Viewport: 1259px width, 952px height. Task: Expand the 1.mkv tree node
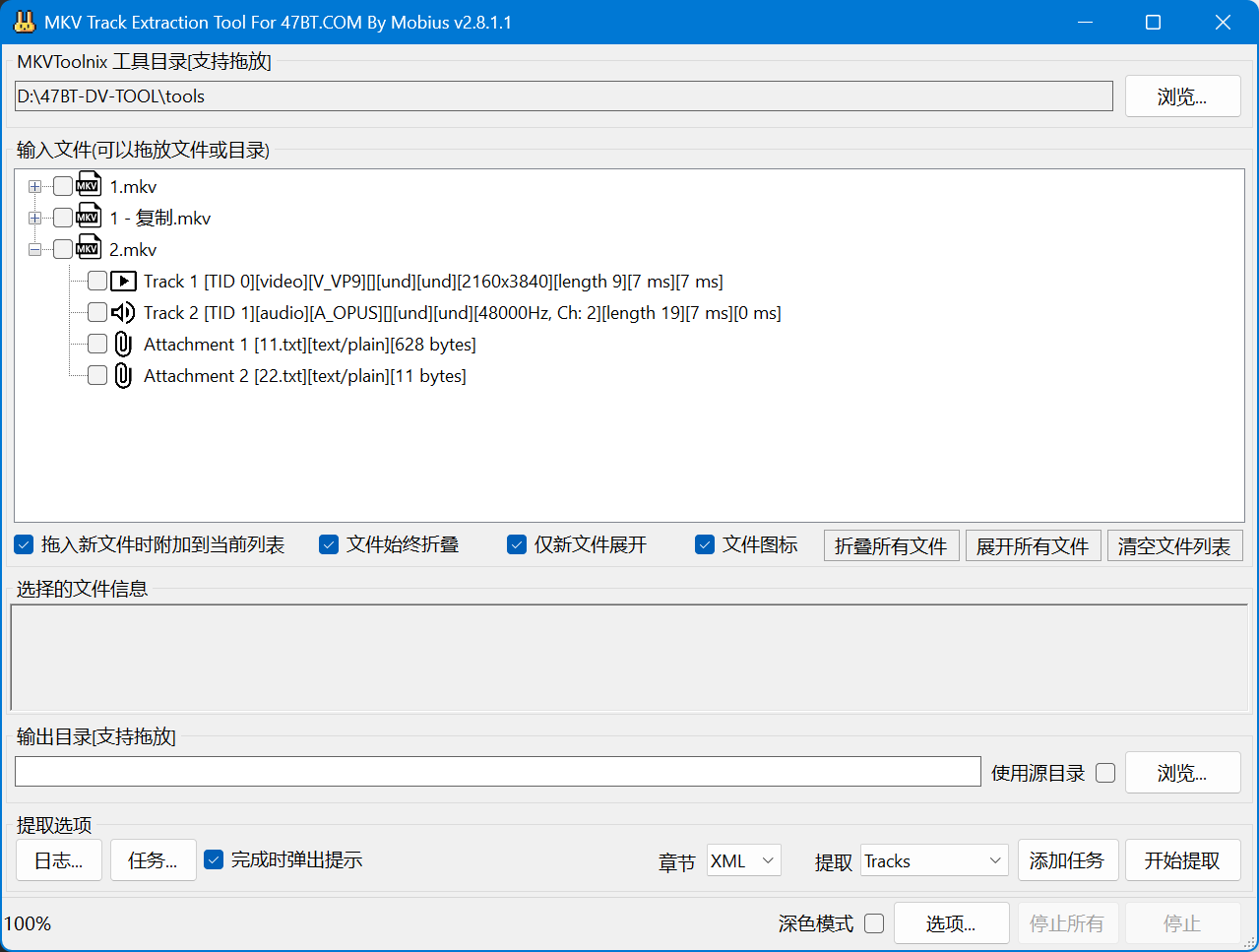pyautogui.click(x=35, y=187)
